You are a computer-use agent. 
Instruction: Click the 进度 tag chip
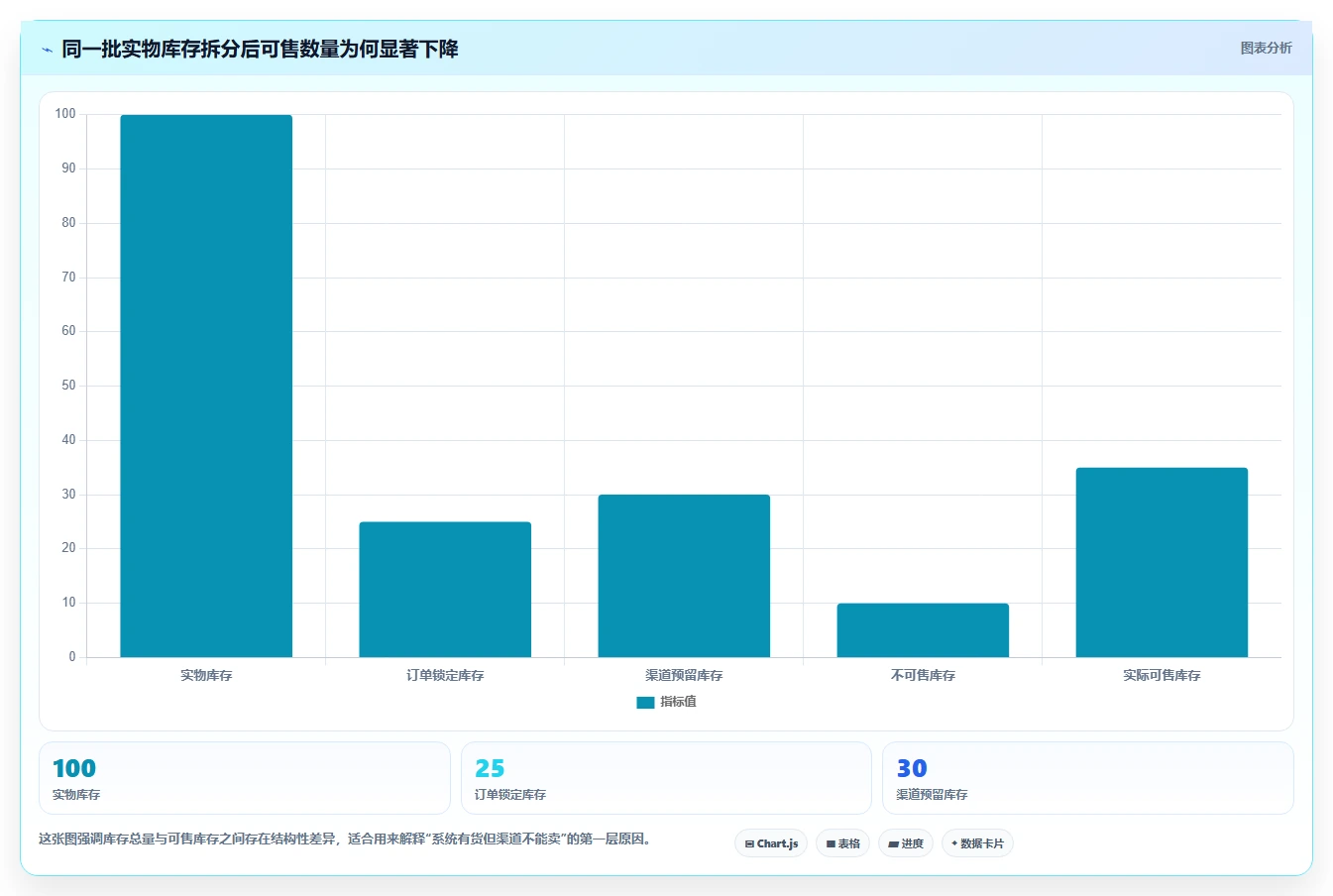tap(906, 843)
